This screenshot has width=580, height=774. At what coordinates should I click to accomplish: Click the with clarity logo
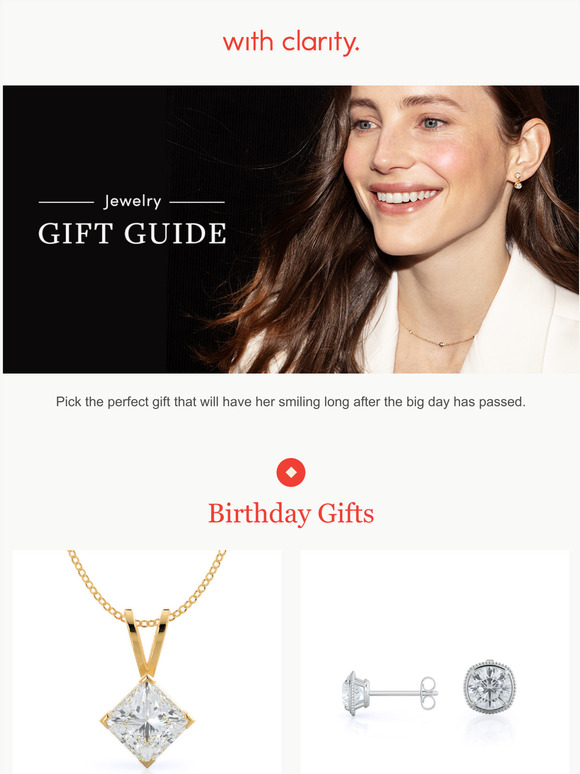tap(291, 42)
